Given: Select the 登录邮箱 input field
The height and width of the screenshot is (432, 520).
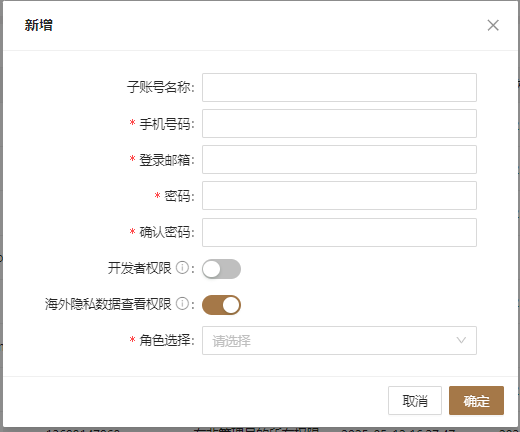Looking at the screenshot, I should [x=339, y=159].
